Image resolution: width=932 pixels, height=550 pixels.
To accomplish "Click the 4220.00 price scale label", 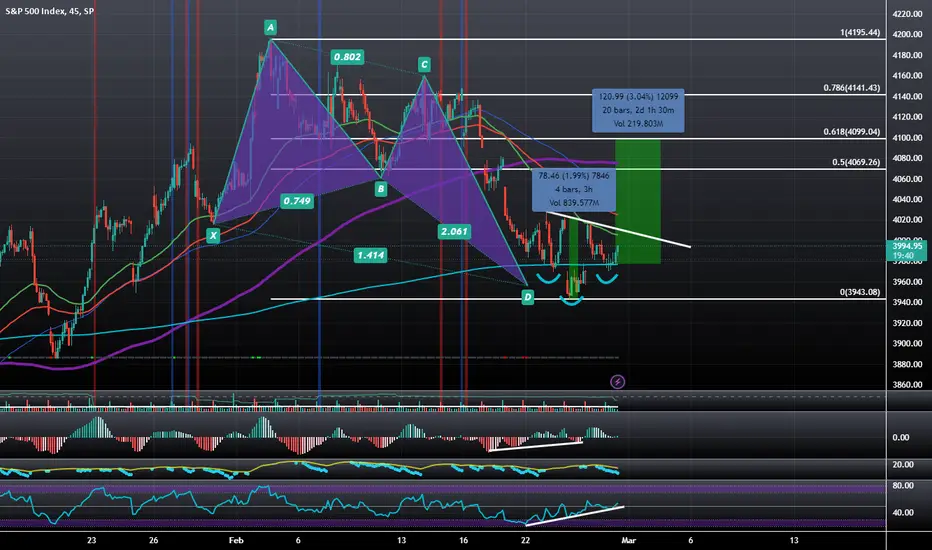I will pos(907,14).
